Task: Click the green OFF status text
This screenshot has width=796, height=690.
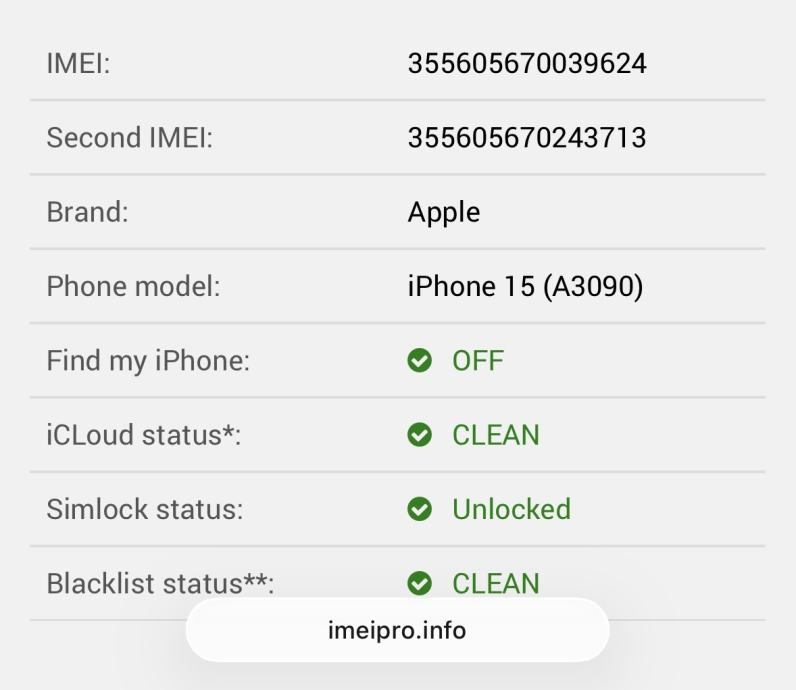Action: click(478, 360)
